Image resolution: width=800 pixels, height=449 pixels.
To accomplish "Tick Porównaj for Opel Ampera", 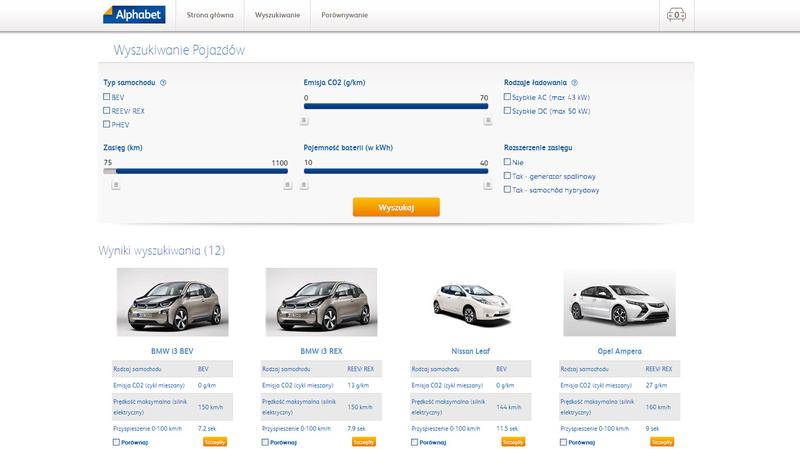I will point(564,442).
